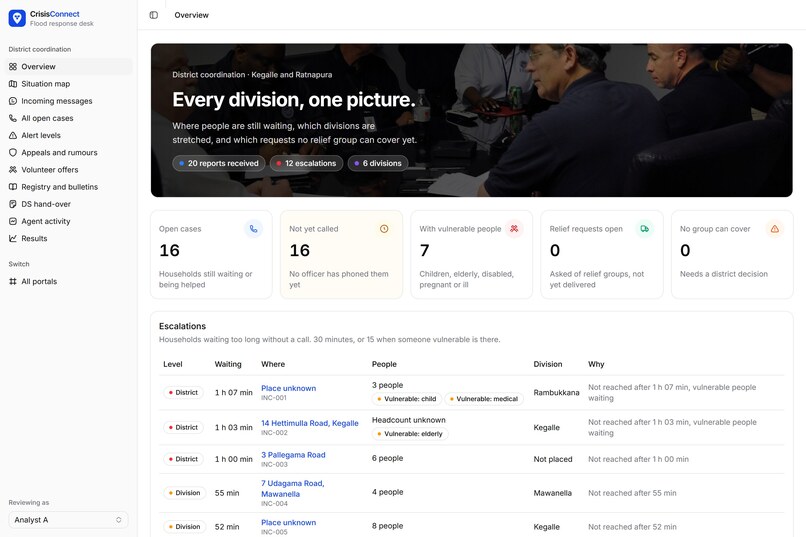The image size is (806, 537).
Task: Click the hero banner headline text
Action: pos(294,100)
